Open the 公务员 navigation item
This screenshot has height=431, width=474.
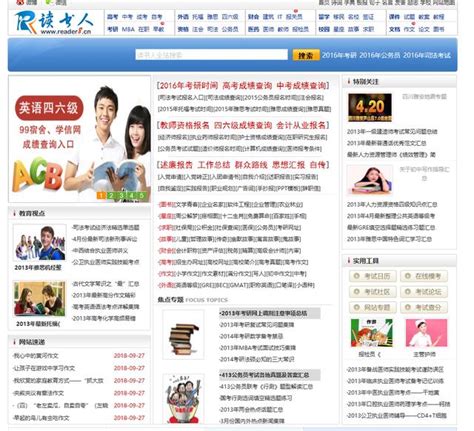point(230,29)
